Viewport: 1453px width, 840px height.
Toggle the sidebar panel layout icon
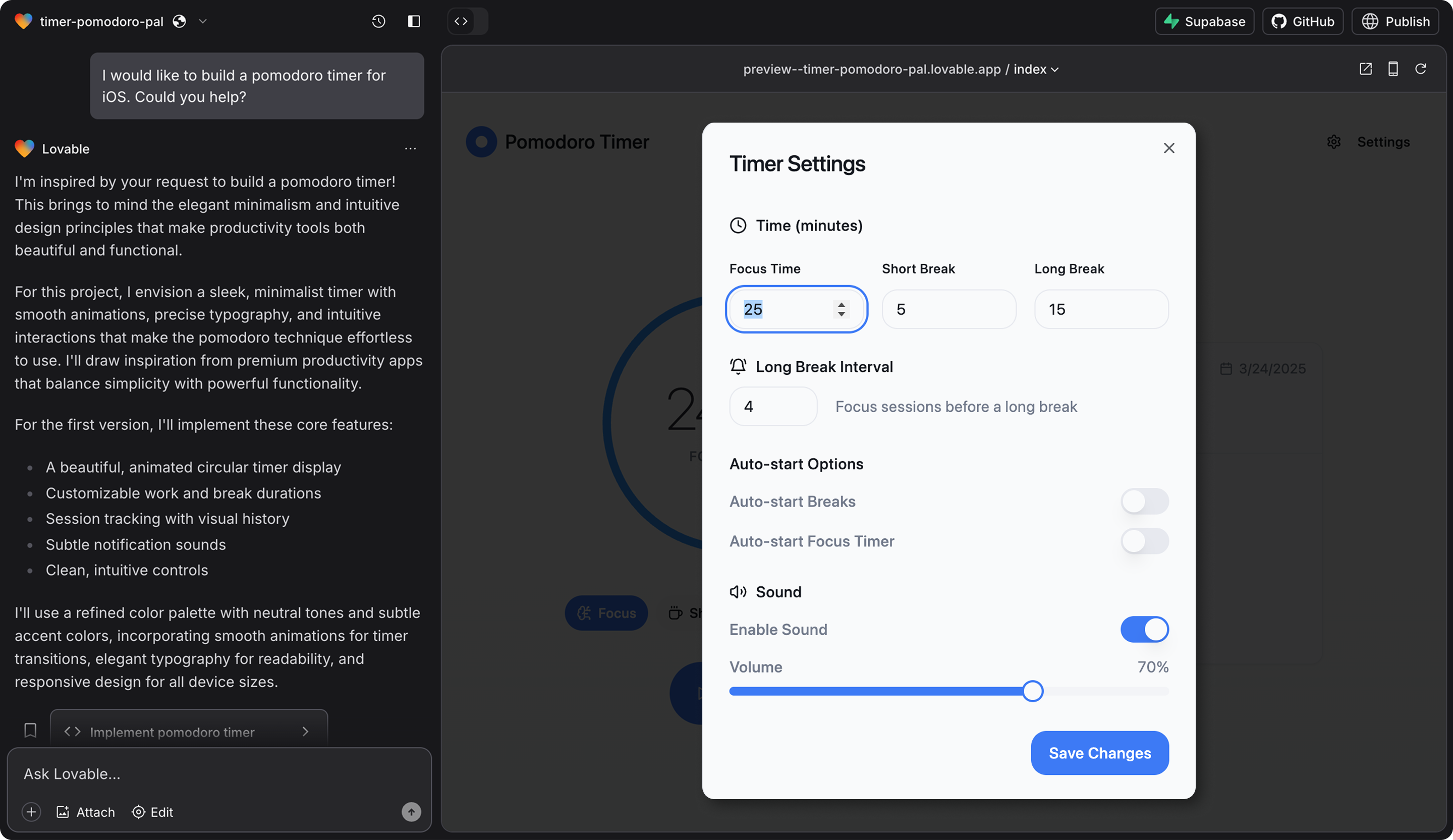(413, 21)
